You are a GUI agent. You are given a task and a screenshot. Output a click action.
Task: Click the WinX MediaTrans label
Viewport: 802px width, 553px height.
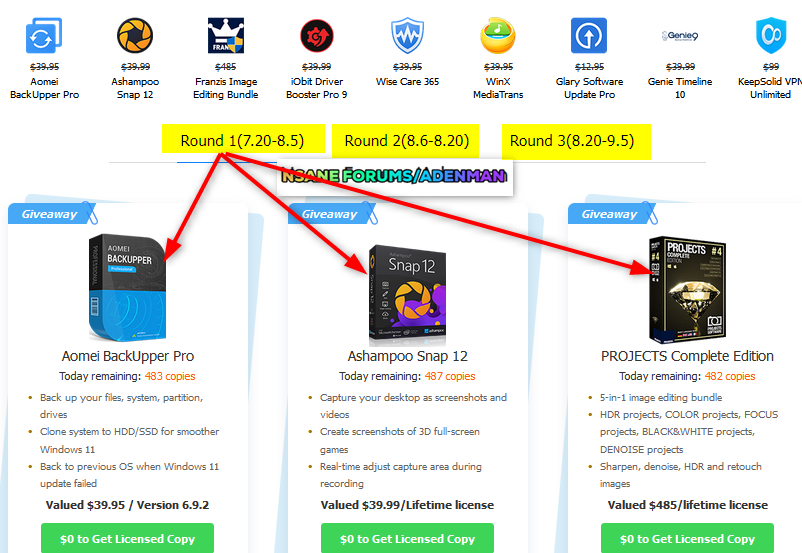[x=498, y=88]
